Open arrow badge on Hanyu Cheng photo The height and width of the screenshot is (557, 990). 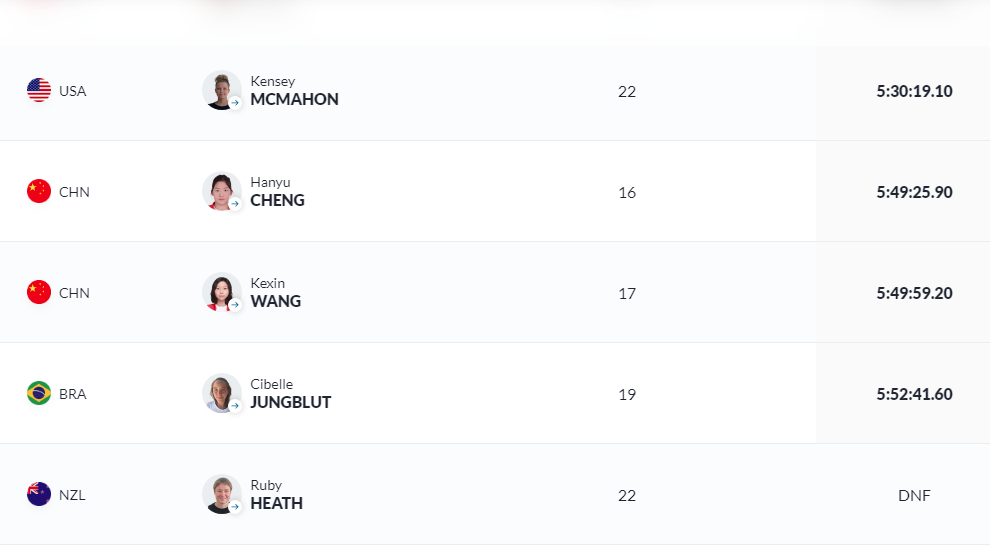coord(235,204)
